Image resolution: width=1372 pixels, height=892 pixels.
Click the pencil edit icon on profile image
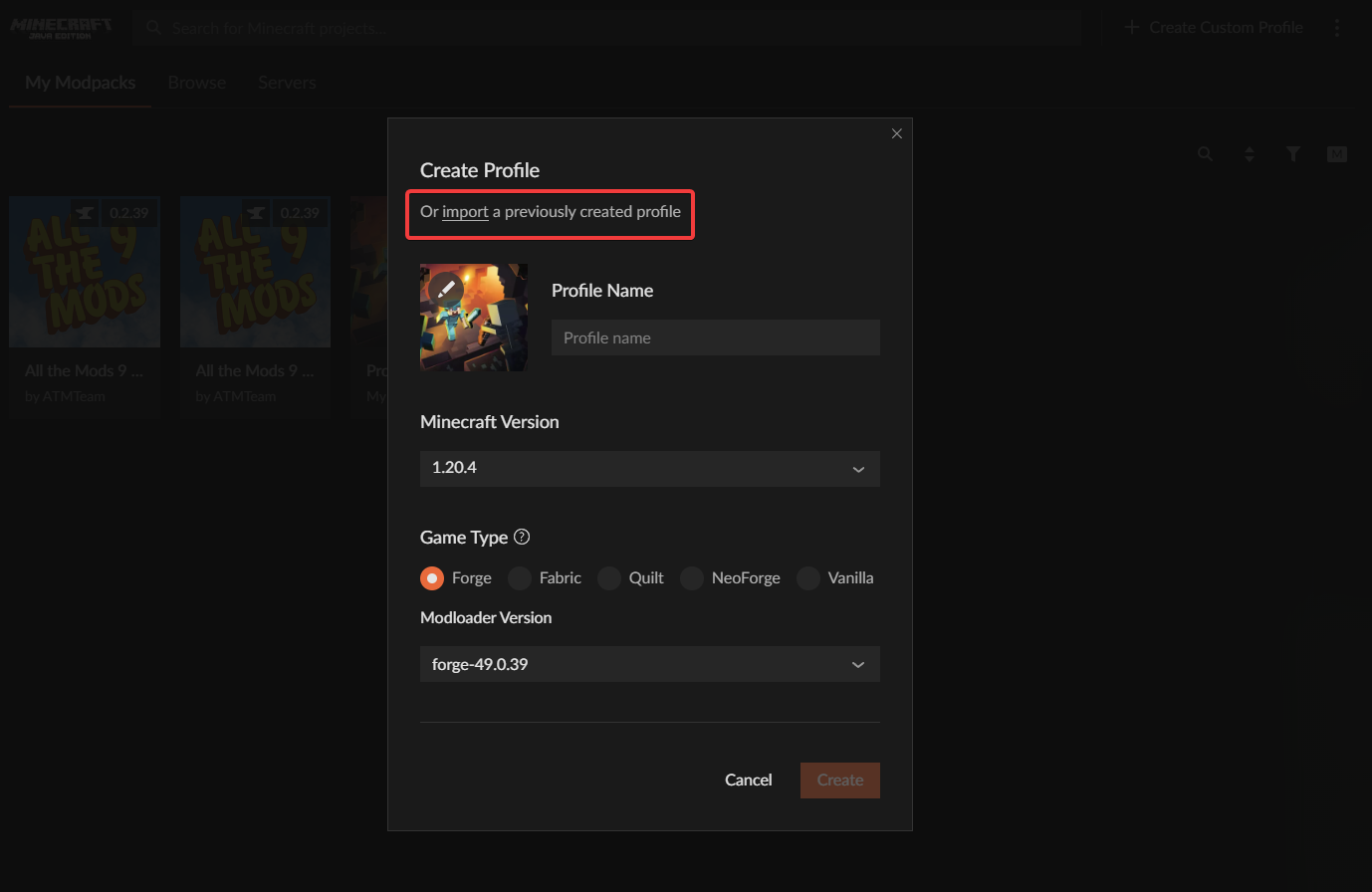pos(445,288)
